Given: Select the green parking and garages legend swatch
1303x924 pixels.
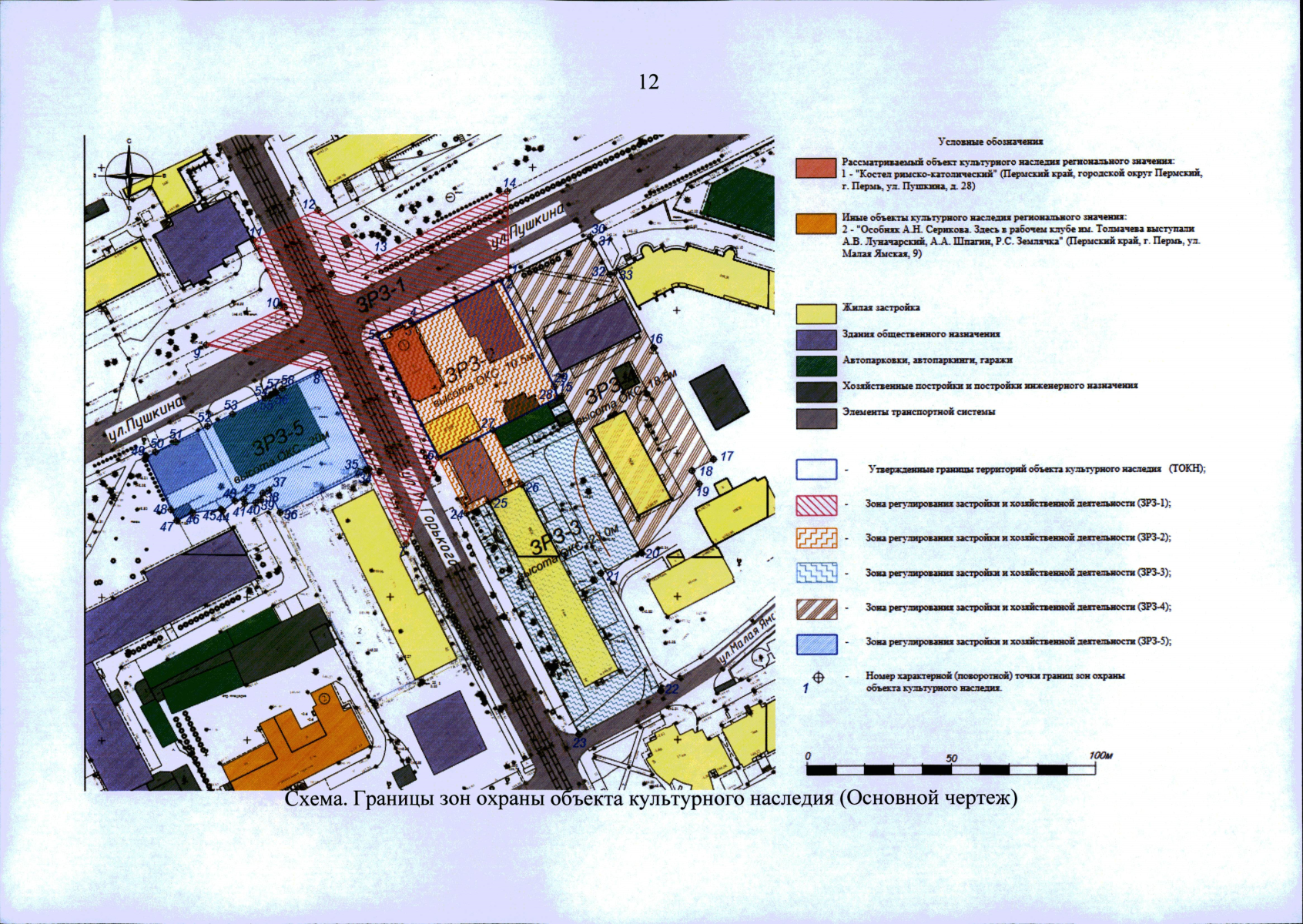Looking at the screenshot, I should [x=816, y=365].
